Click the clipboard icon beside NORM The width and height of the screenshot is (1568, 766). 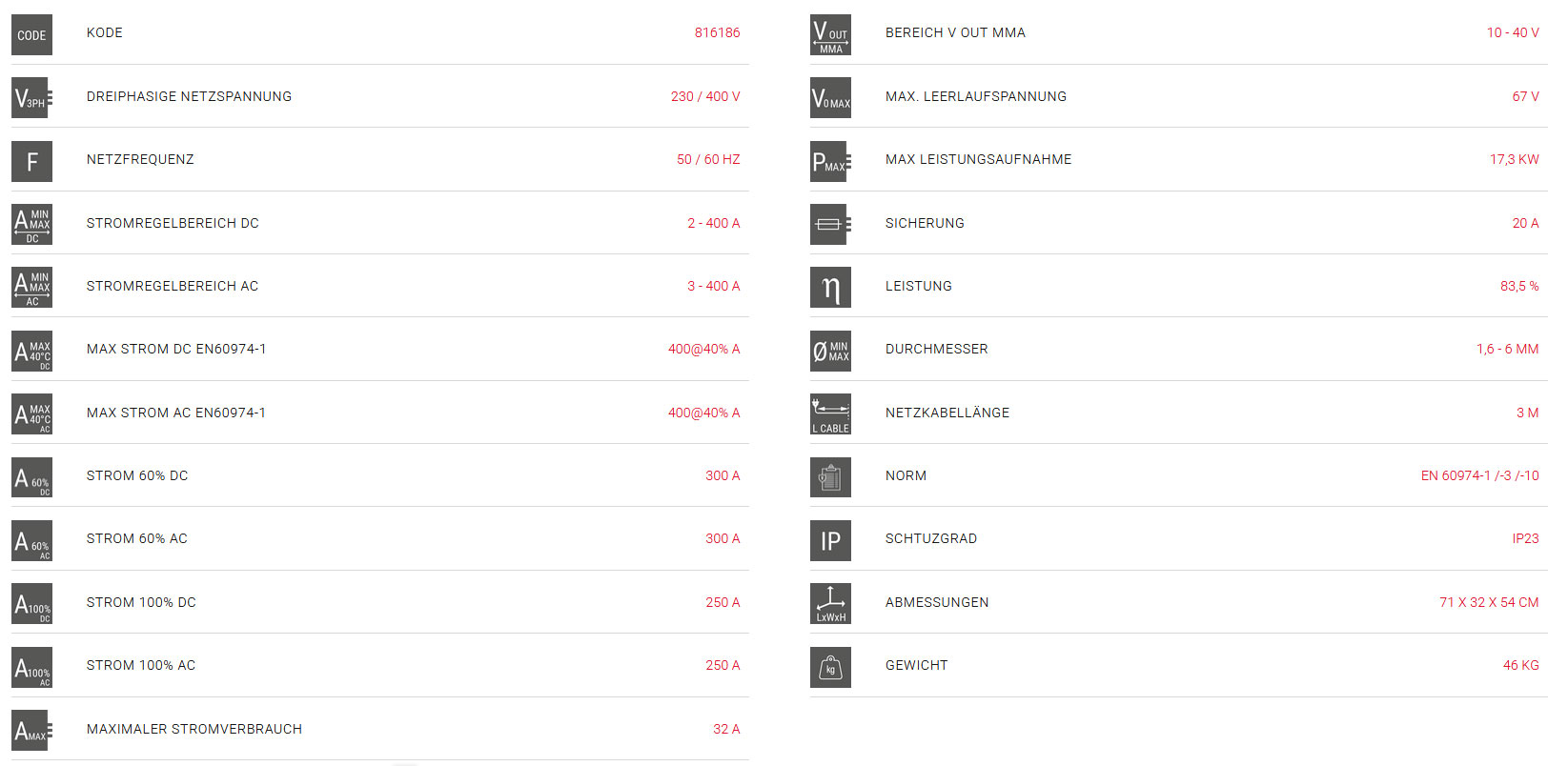(x=830, y=477)
